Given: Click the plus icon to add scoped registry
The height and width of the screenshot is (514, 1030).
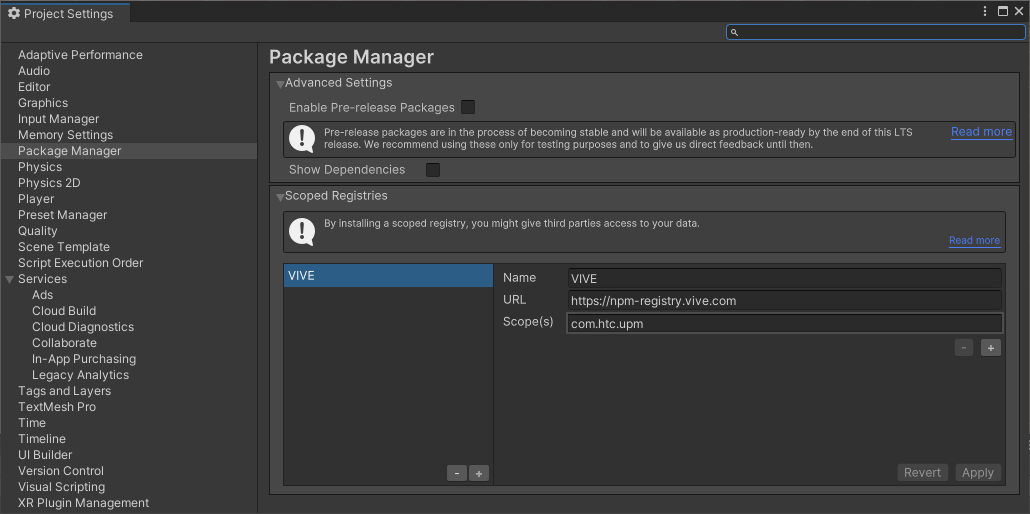Looking at the screenshot, I should [x=479, y=473].
